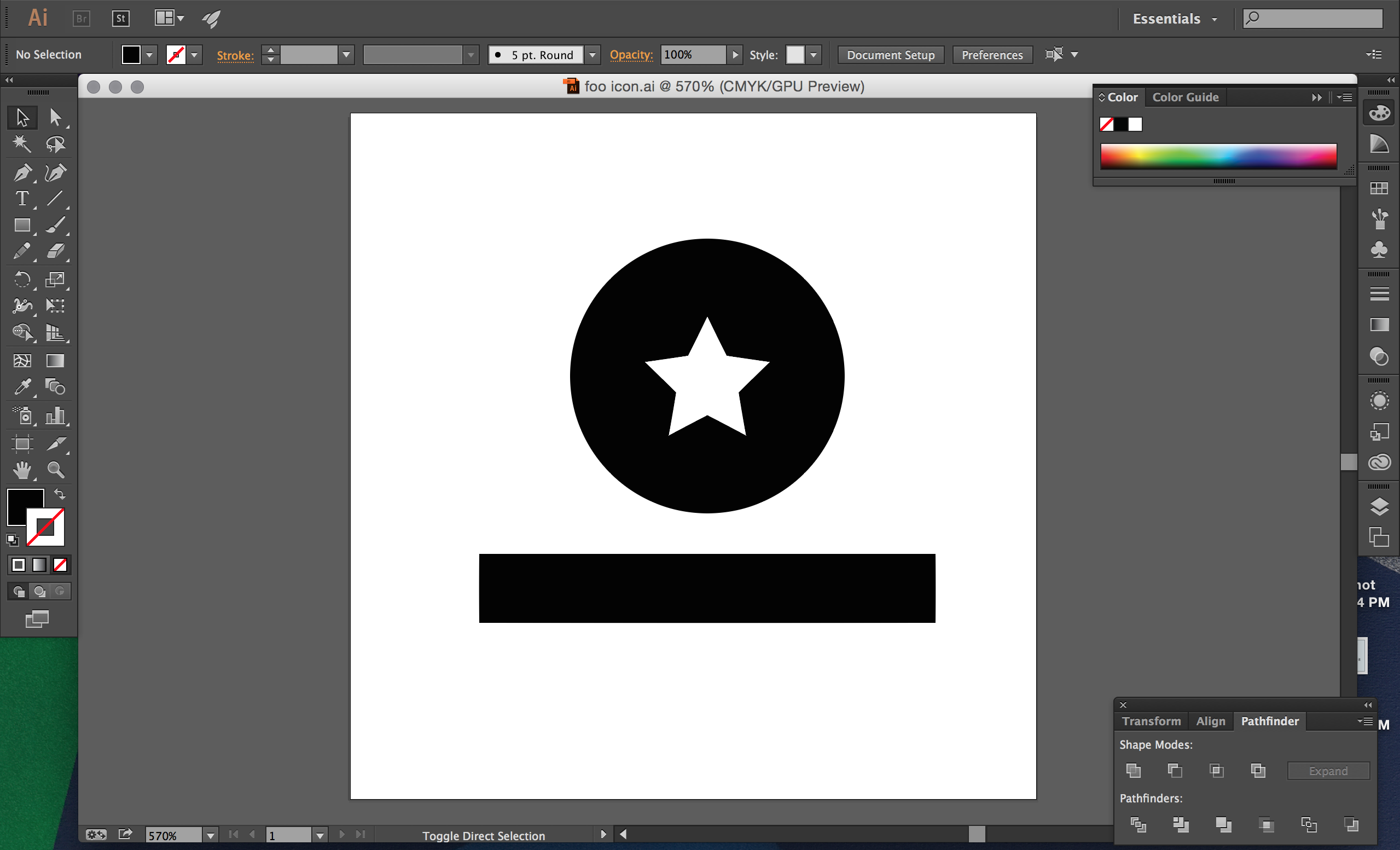Select the Pencil tool
Image resolution: width=1400 pixels, height=850 pixels.
point(22,251)
